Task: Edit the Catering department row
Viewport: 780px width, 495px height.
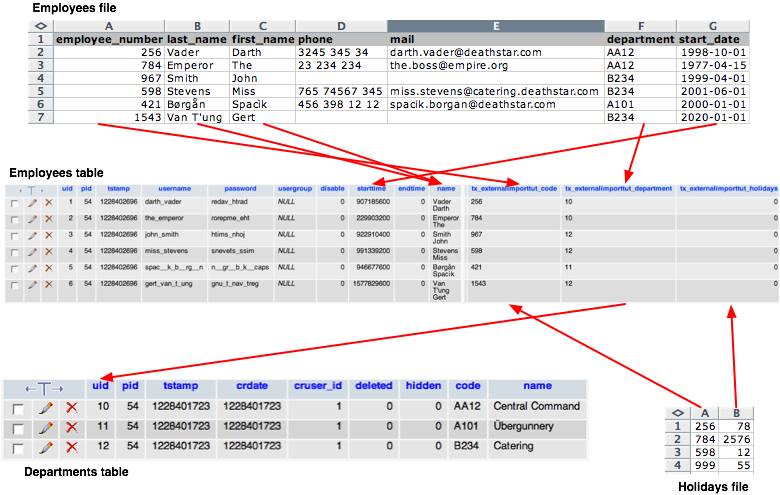Action: 46,446
